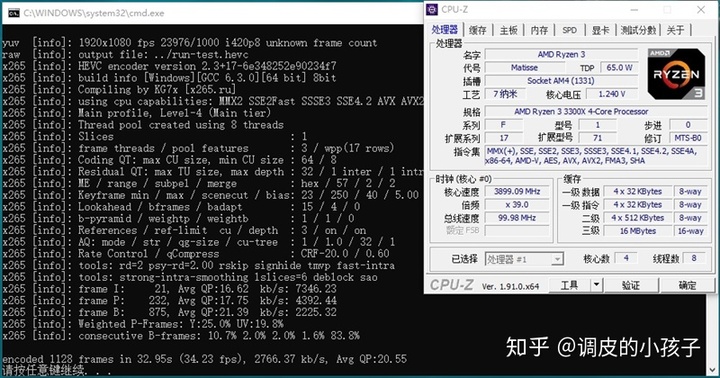
Task: Minimize the CPU-Z window
Action: coord(634,10)
